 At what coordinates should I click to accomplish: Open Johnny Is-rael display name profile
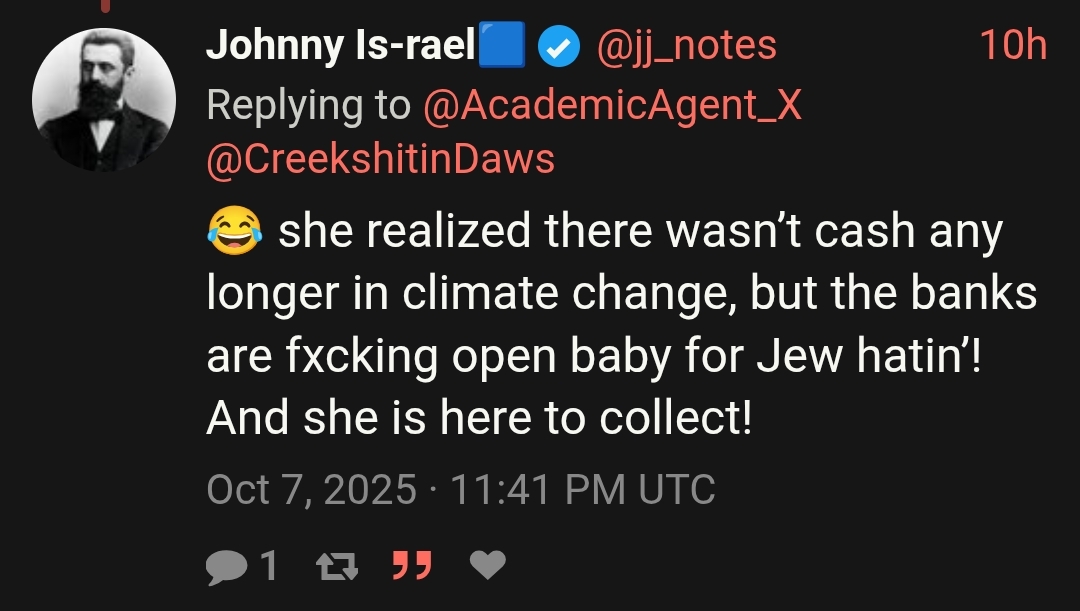340,45
